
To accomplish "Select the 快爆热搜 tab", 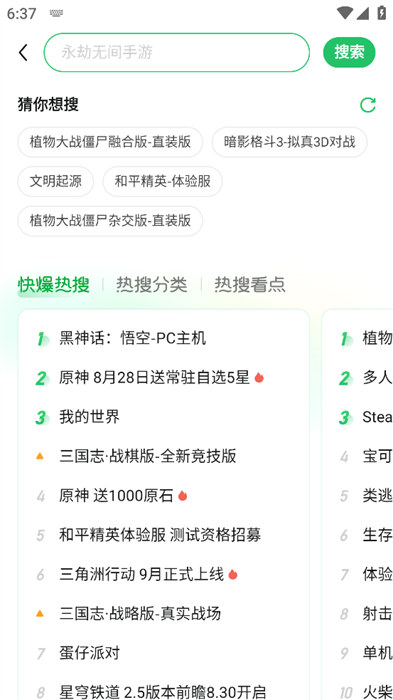I will [54, 285].
